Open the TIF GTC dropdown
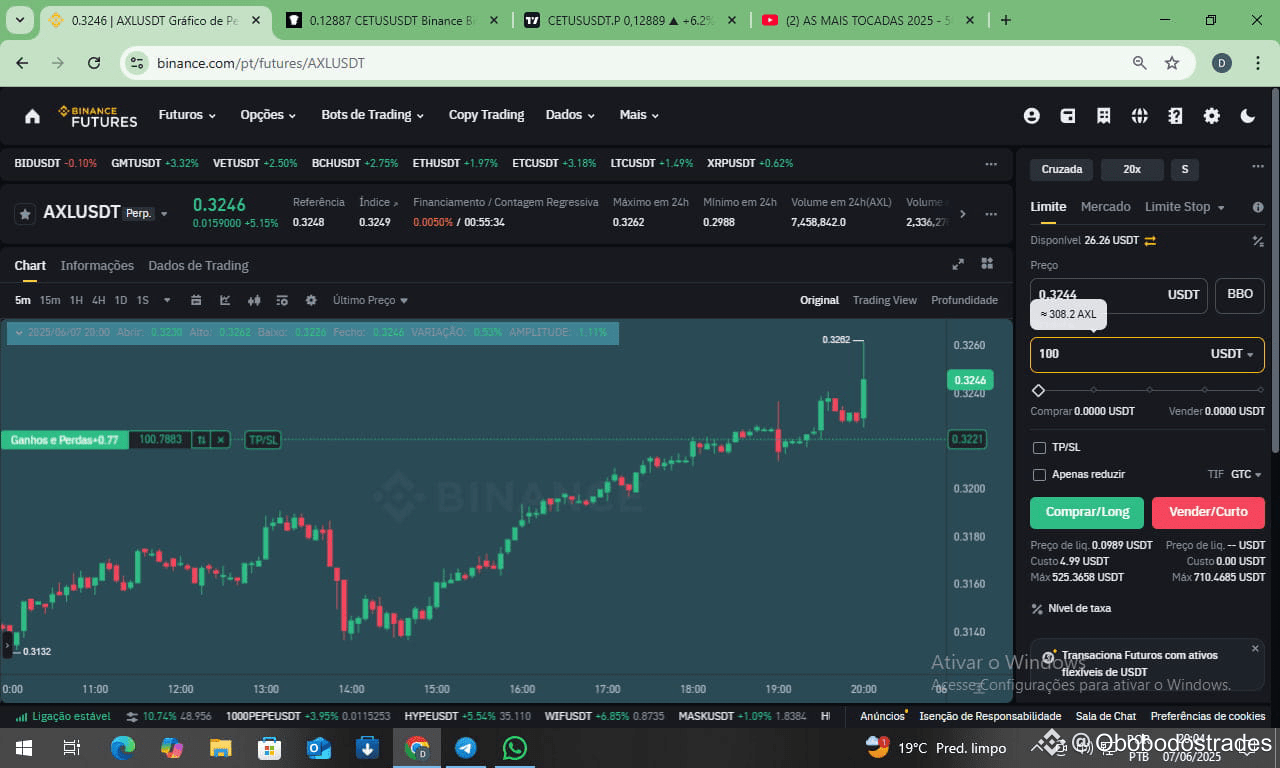The height and width of the screenshot is (768, 1280). click(x=1246, y=474)
